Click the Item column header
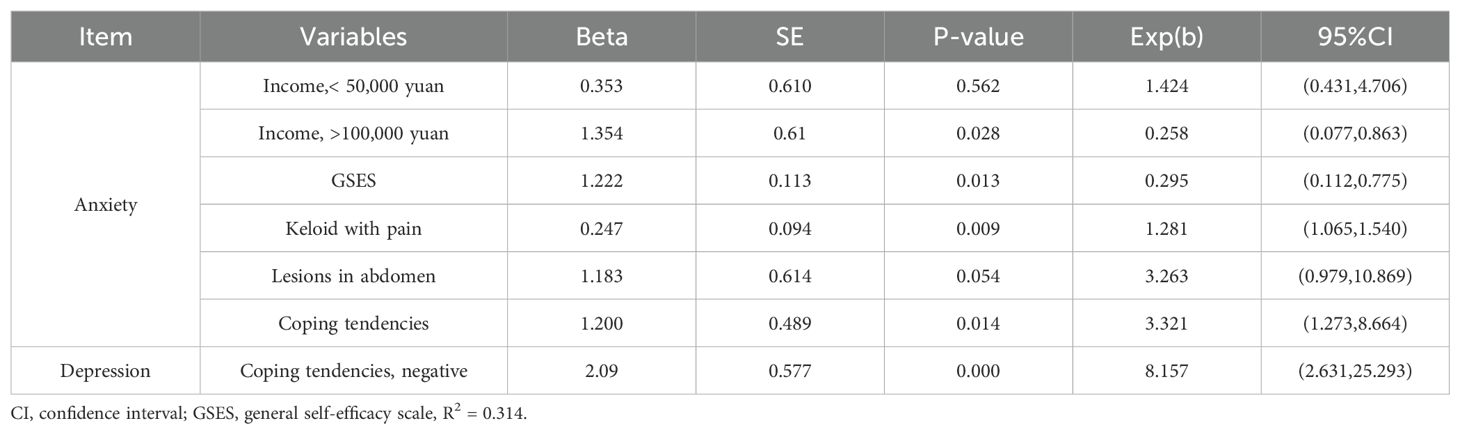The image size is (1460, 434). tap(104, 37)
